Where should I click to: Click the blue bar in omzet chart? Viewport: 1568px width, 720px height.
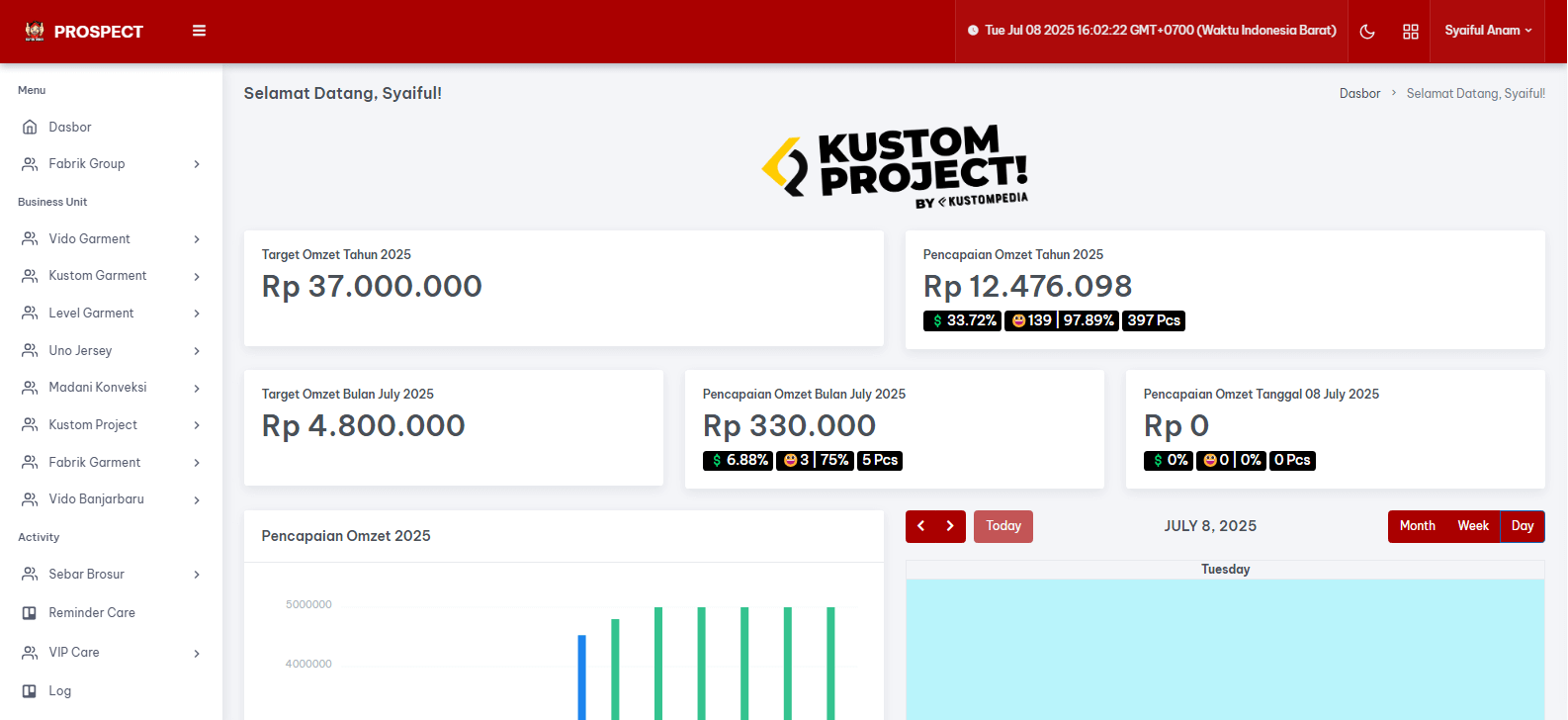(582, 677)
